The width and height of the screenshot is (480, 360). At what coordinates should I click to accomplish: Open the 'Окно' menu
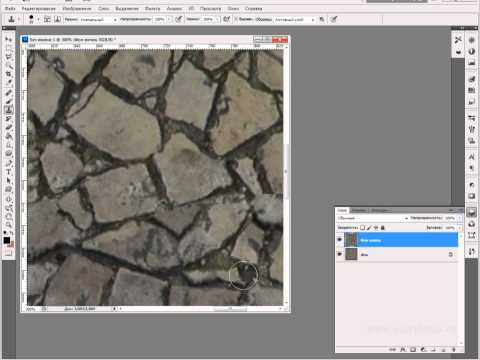[x=233, y=8]
